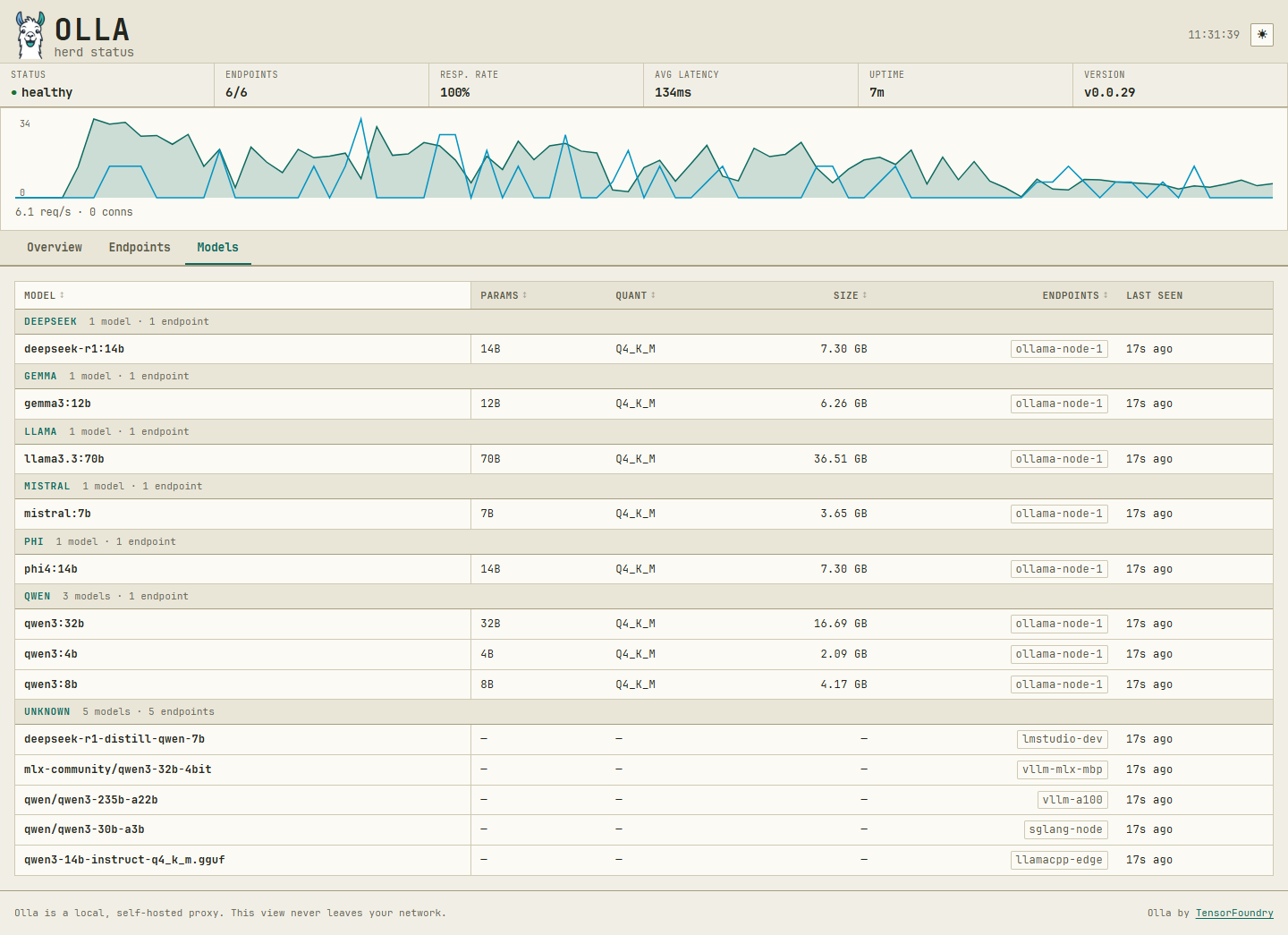The image size is (1288, 935).
Task: Select the PHI group header
Action: (x=644, y=542)
